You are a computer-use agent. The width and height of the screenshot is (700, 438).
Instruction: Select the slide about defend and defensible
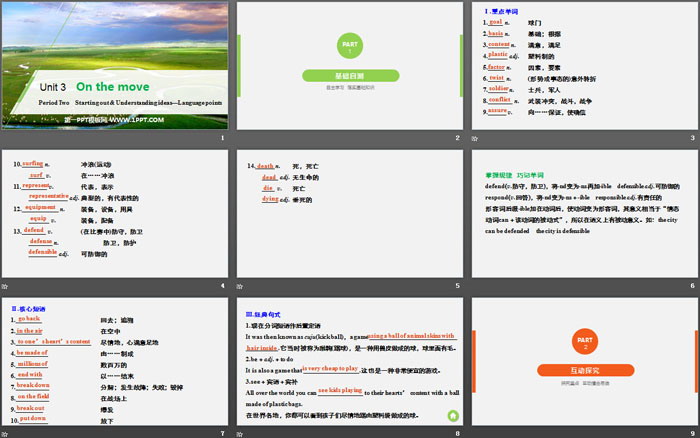(x=582, y=213)
